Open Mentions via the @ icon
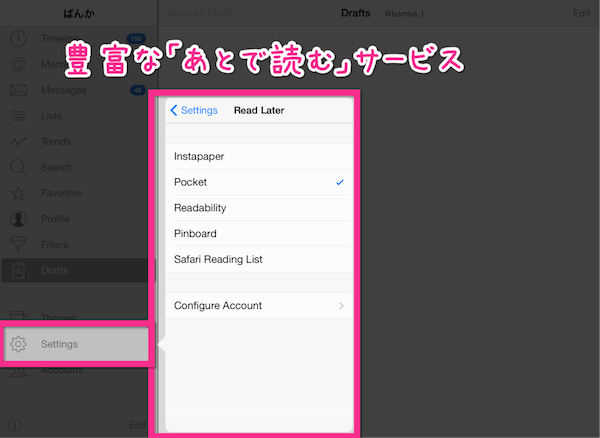 tap(18, 64)
